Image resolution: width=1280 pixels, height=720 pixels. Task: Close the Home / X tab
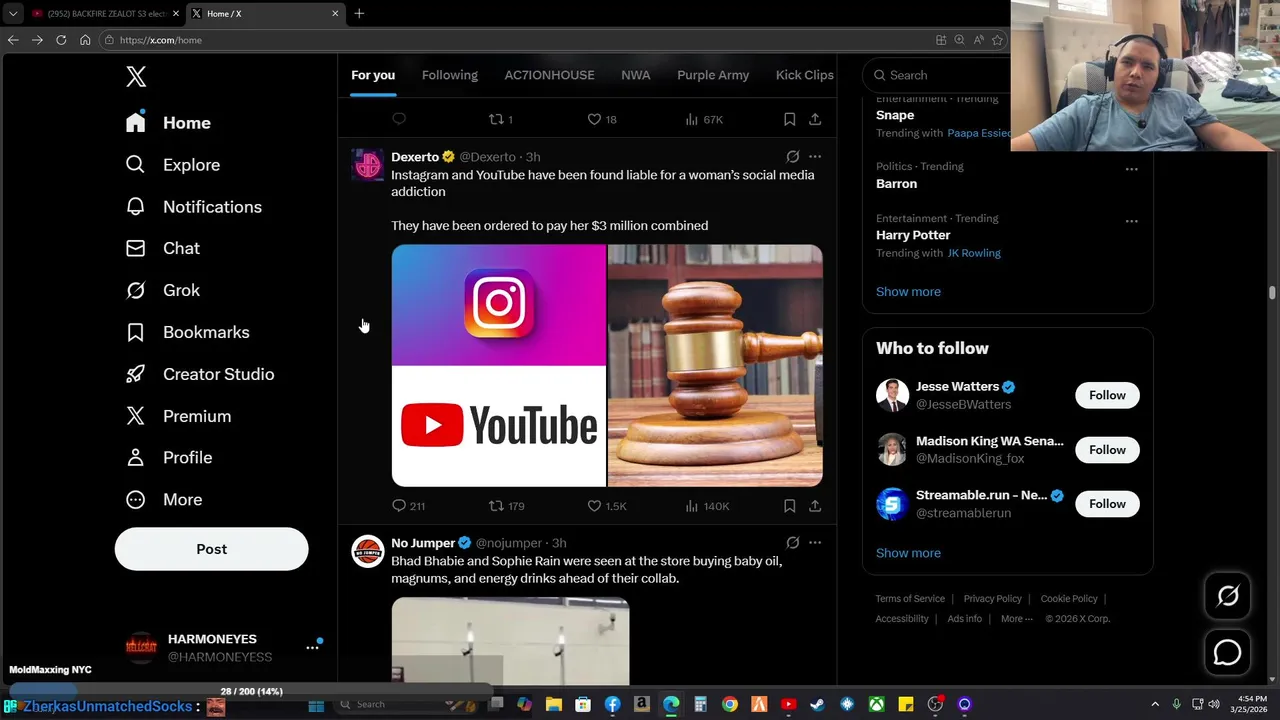pyautogui.click(x=335, y=13)
